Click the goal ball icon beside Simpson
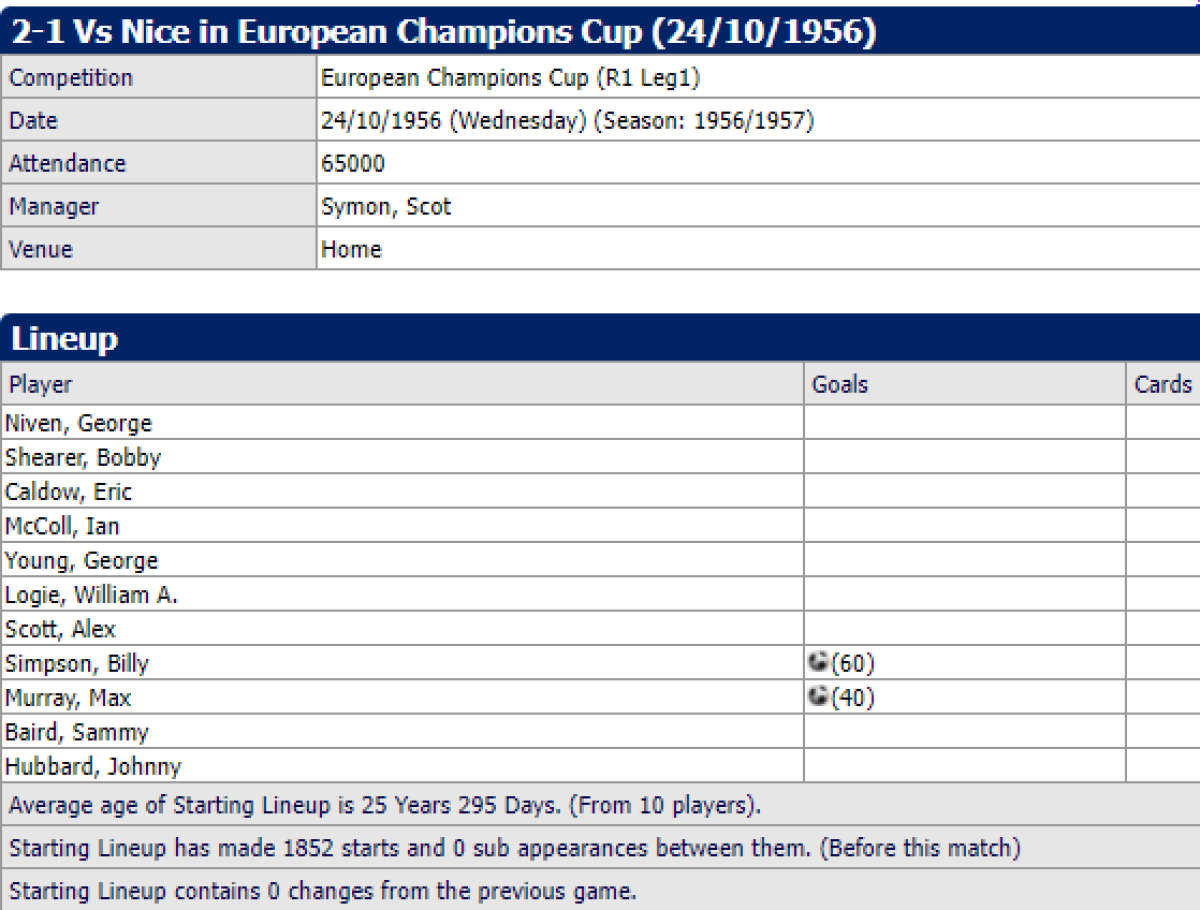Screen dimensions: 1200x910 819,662
